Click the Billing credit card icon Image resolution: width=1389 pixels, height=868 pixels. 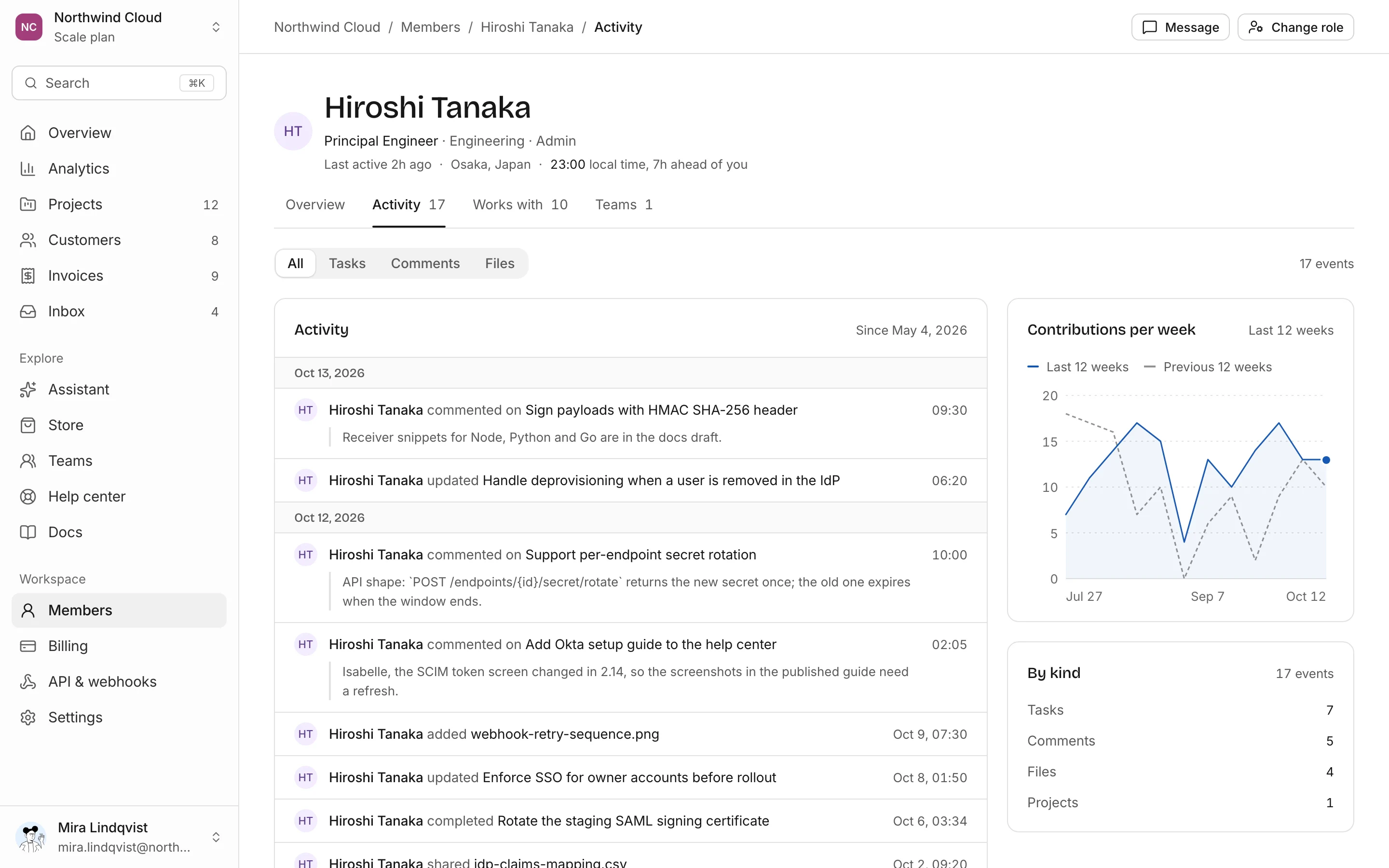pos(27,646)
